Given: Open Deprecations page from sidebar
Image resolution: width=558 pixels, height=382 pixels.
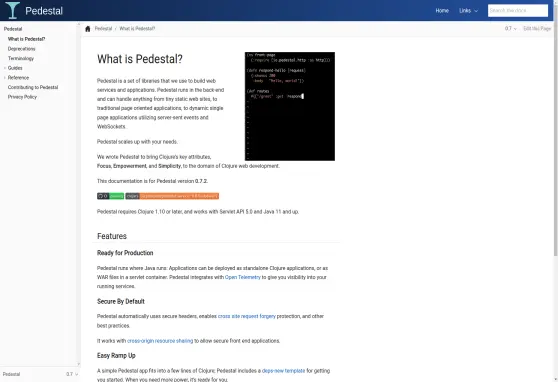Looking at the screenshot, I should (x=21, y=48).
